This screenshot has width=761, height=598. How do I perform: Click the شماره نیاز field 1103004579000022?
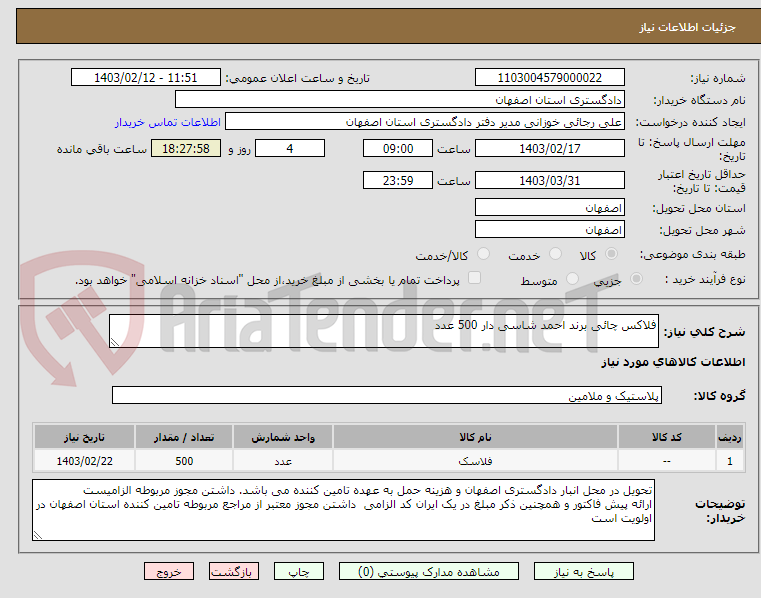(549, 78)
